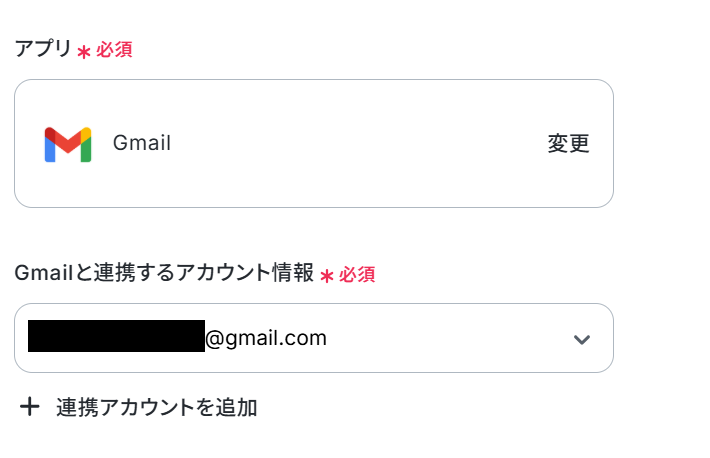This screenshot has width=710, height=458.
Task: Click the アプリ field label
Action: [x=43, y=48]
